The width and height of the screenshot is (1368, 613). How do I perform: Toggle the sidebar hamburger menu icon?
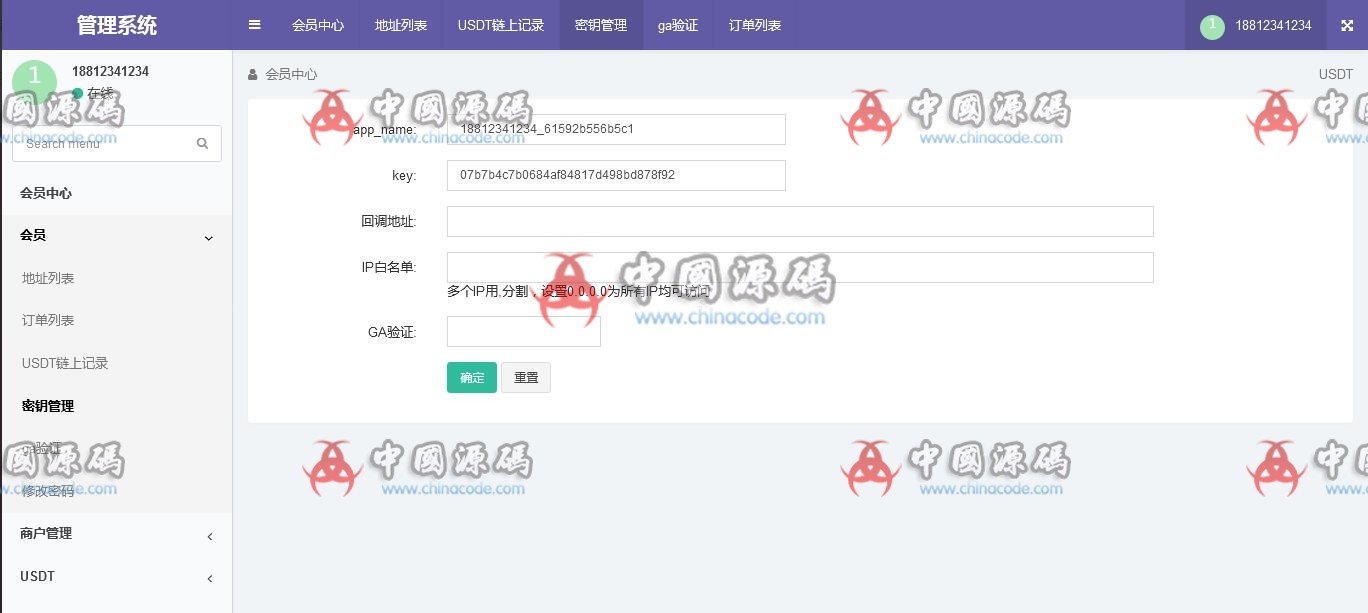point(254,25)
